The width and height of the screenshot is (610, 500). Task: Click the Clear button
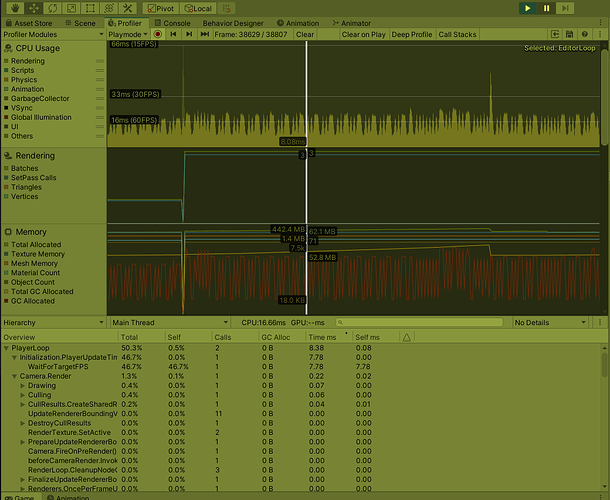305,34
